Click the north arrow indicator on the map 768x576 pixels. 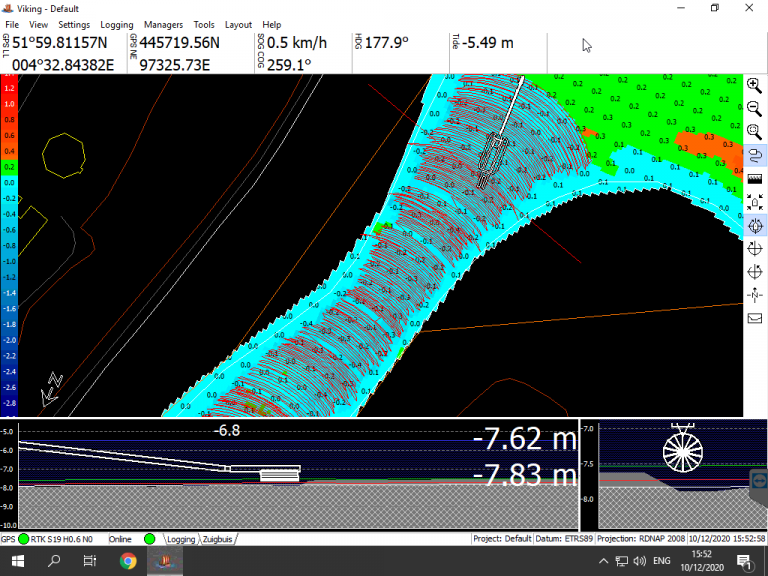52,389
